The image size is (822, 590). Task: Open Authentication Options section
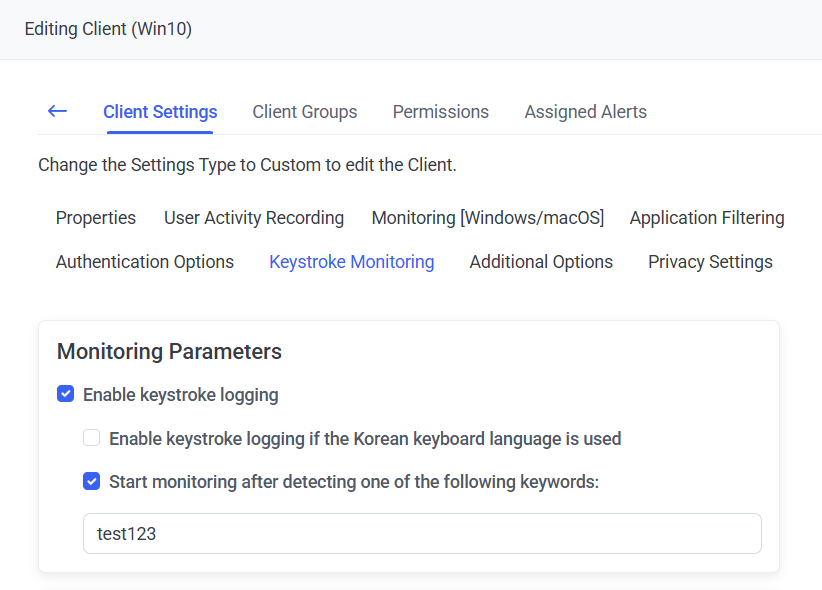coord(145,262)
